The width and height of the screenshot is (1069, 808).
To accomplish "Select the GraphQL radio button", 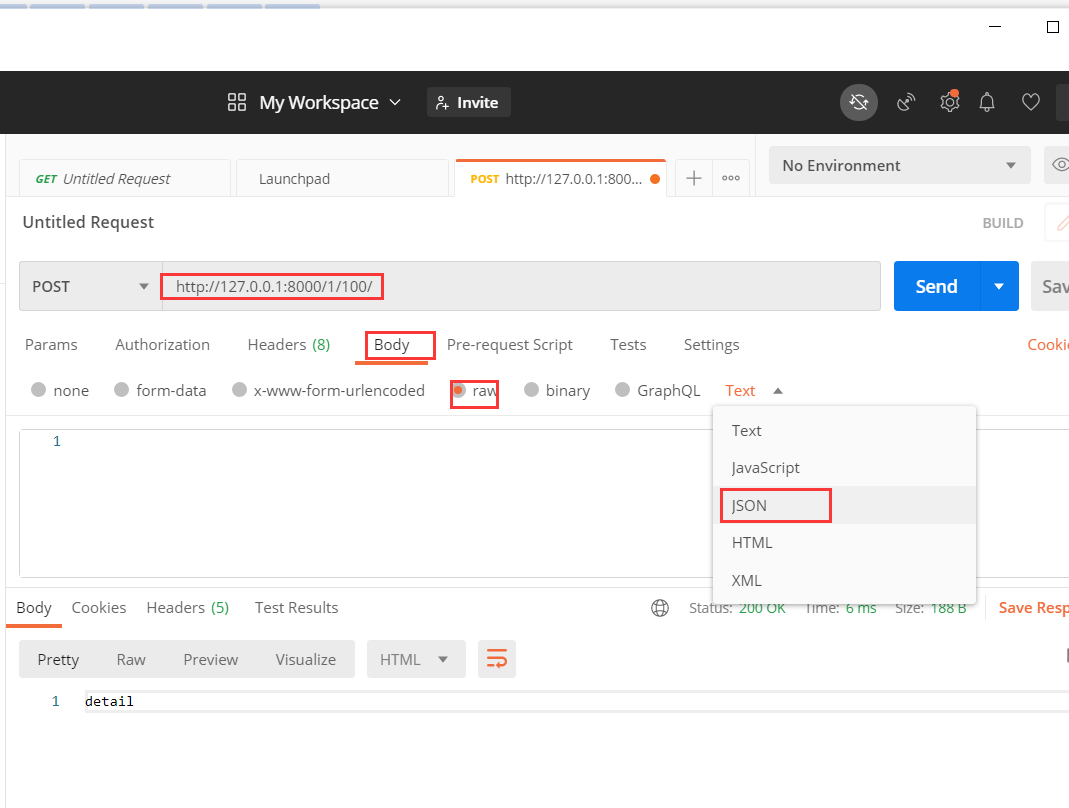I will coord(622,389).
